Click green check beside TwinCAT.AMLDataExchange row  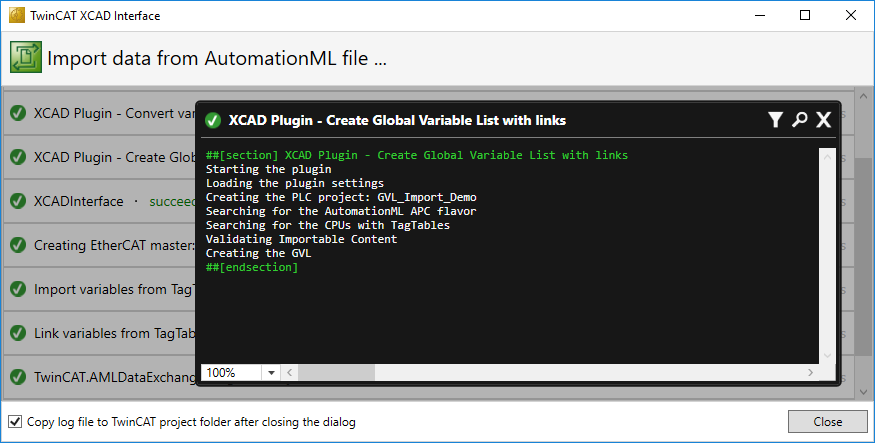(18, 377)
